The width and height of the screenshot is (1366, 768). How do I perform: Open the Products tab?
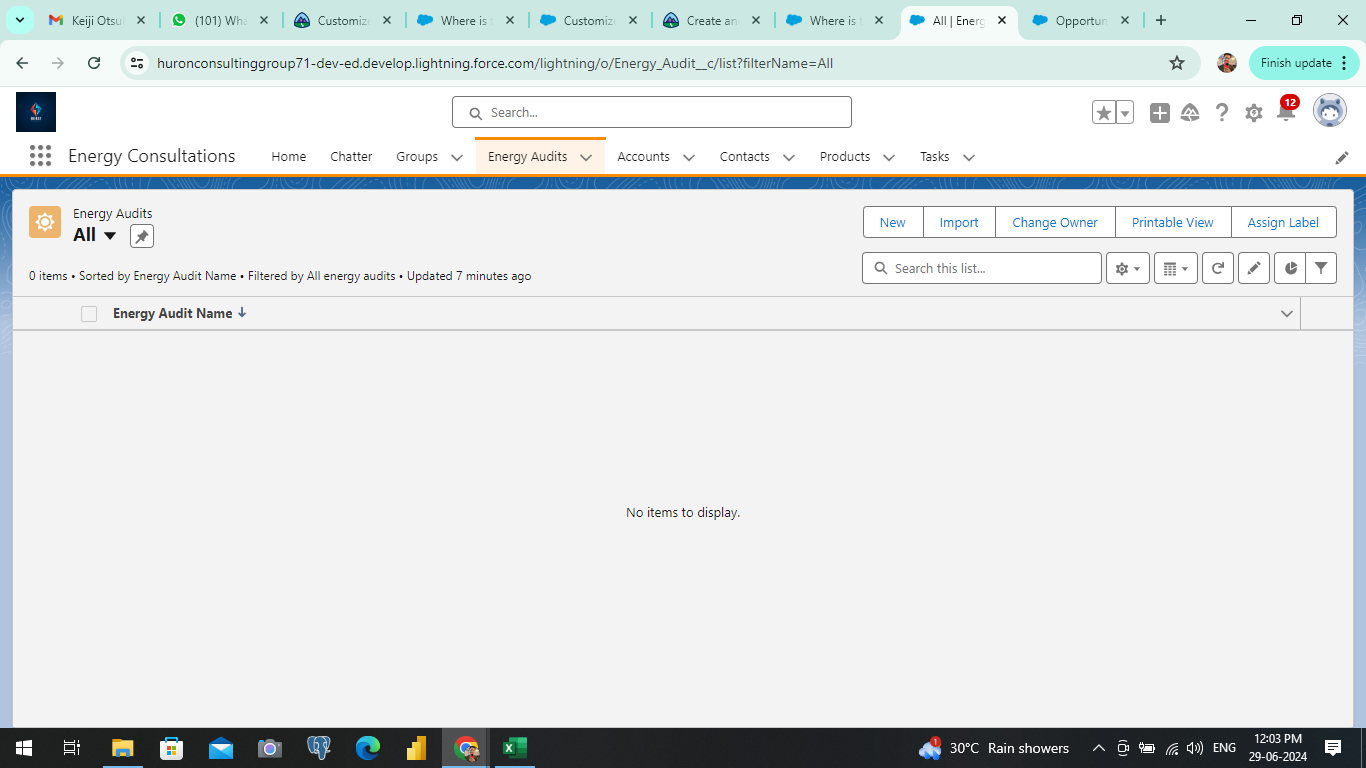click(x=845, y=157)
